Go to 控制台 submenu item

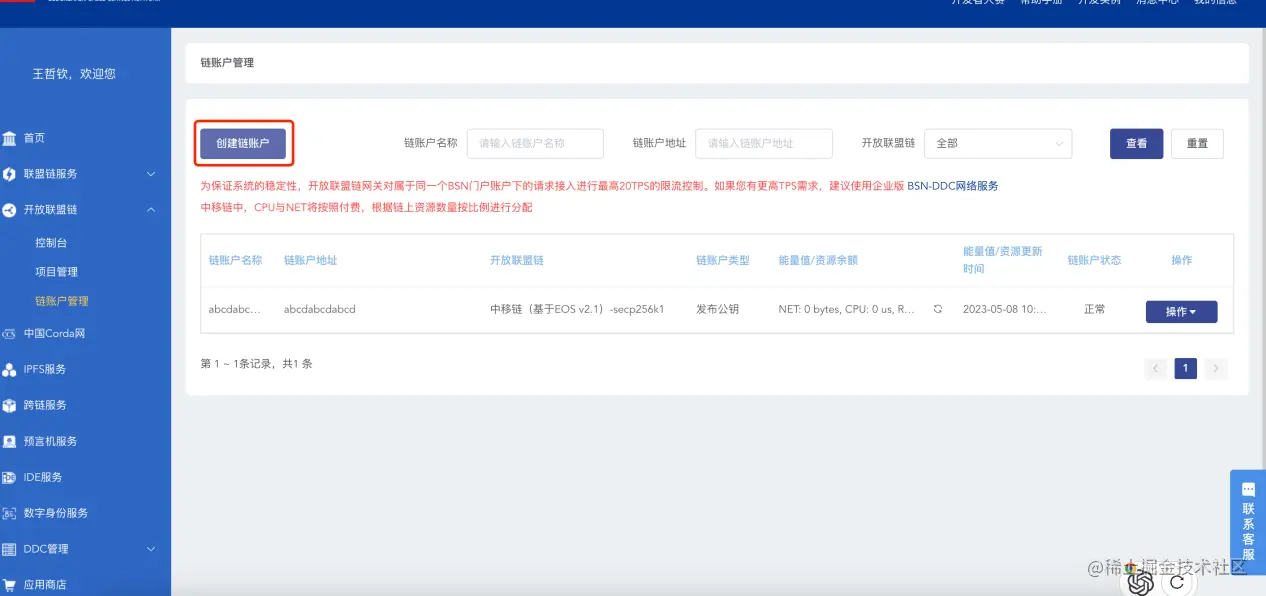51,243
